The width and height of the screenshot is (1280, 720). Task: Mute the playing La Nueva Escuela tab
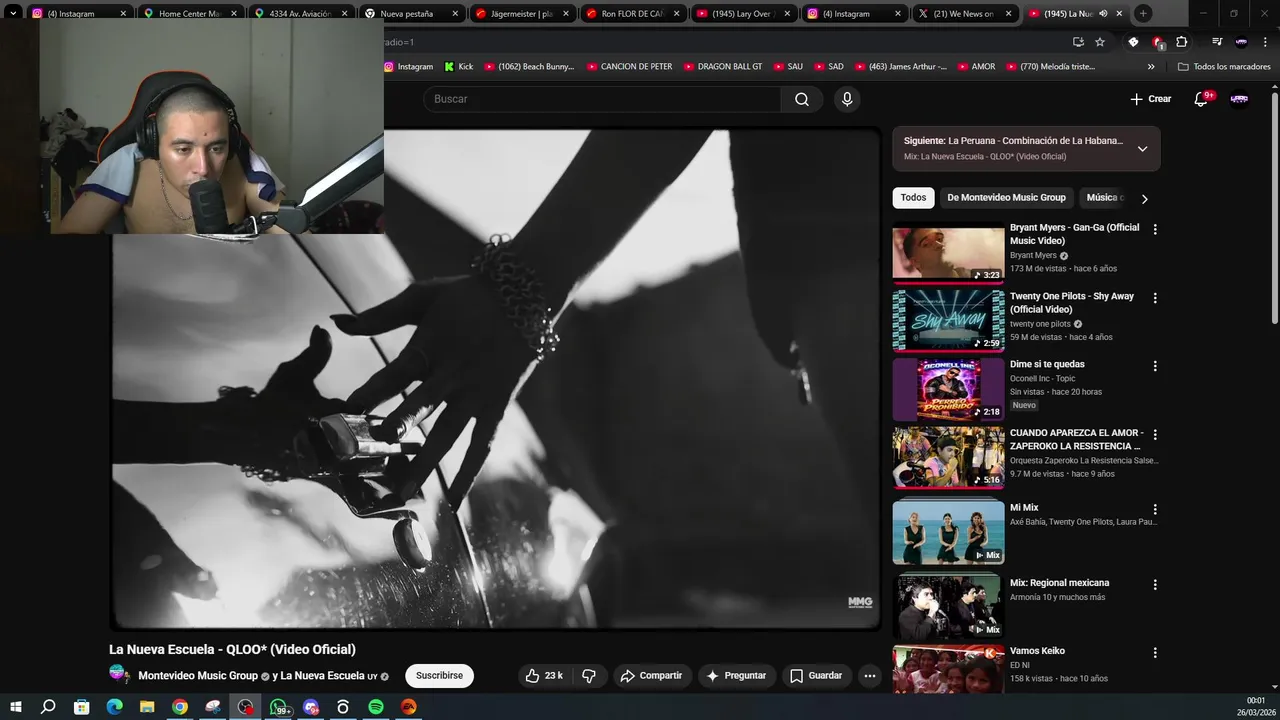[x=1103, y=14]
